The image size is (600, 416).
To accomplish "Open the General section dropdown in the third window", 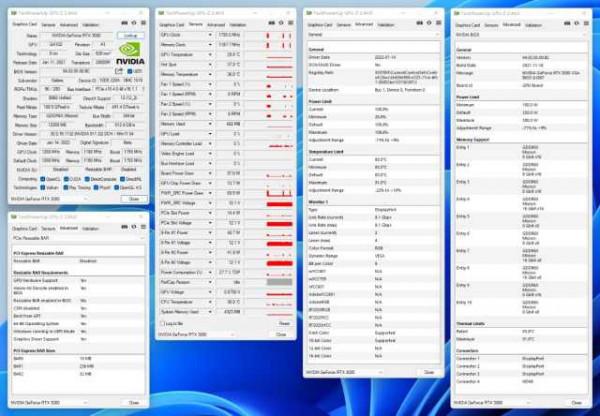I will (x=438, y=34).
